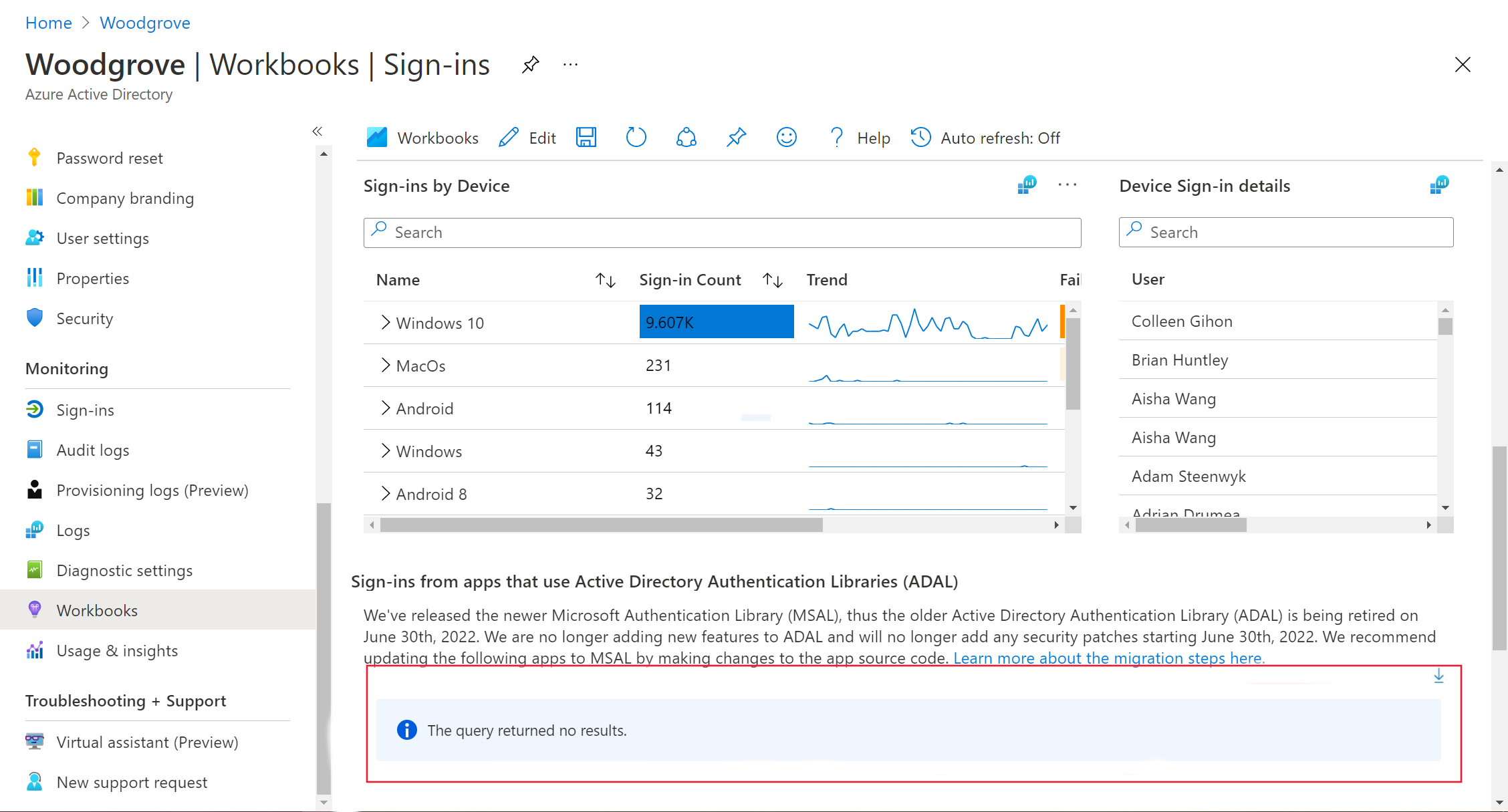The width and height of the screenshot is (1508, 812).
Task: Click the horizontal scrollbar of the user list
Action: point(1191,525)
